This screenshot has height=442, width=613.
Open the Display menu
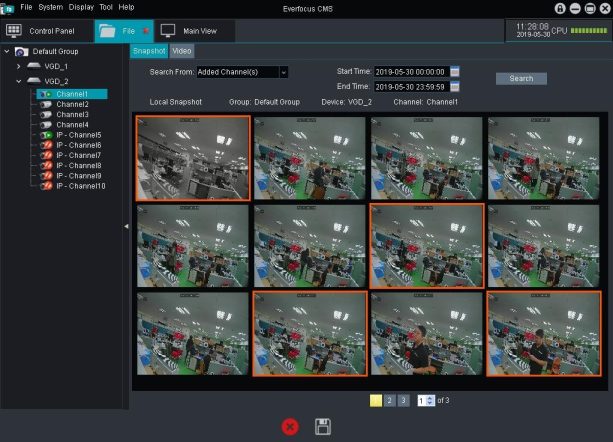[x=81, y=7]
